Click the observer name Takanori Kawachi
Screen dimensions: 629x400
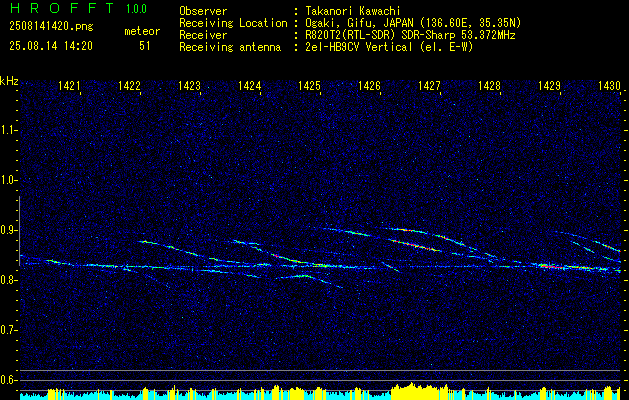(x=353, y=11)
